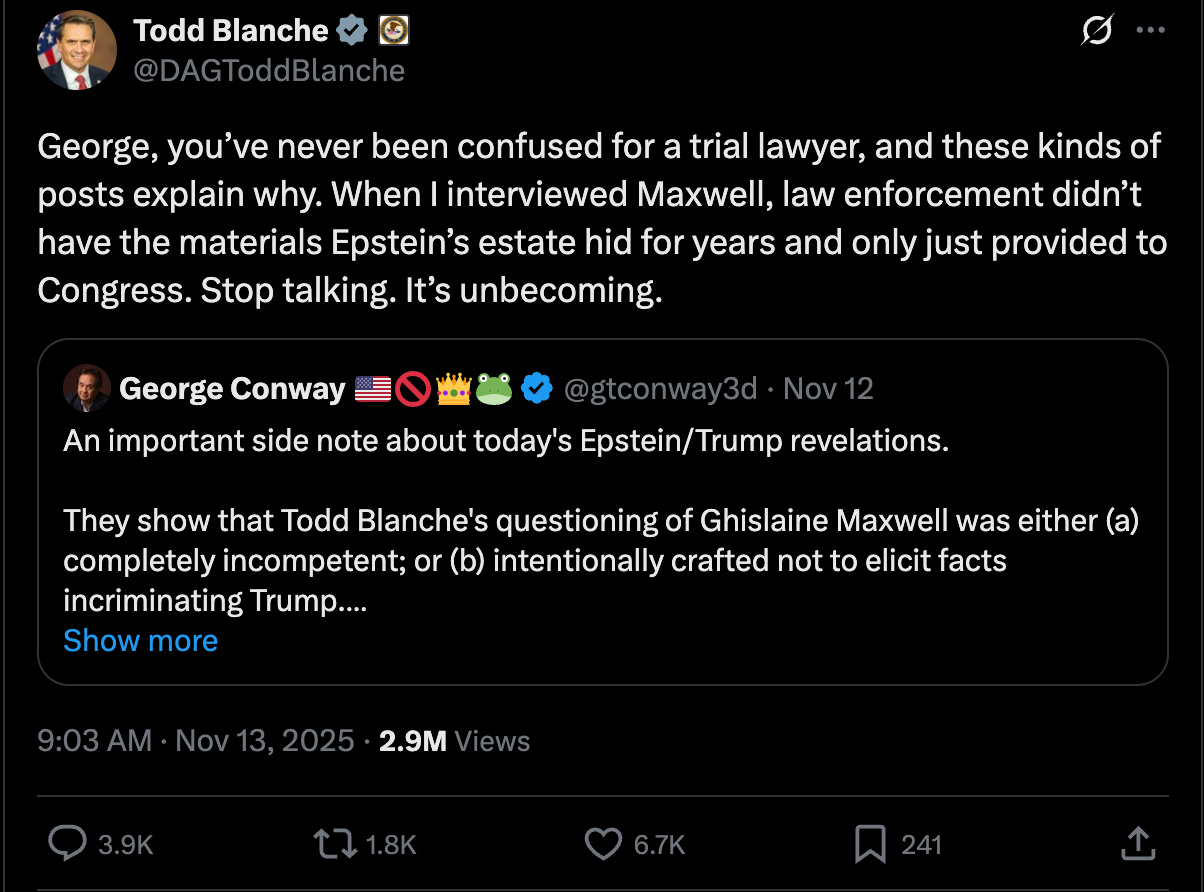Screen dimensions: 1204x892
Task: Open the share icon
Action: click(1137, 844)
